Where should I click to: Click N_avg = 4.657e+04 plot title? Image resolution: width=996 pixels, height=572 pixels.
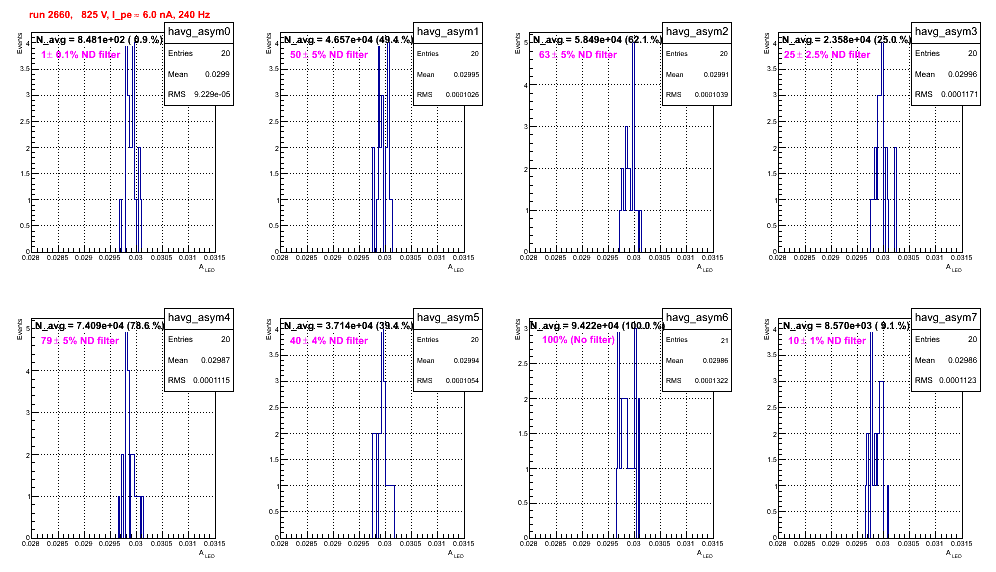[x=348, y=39]
